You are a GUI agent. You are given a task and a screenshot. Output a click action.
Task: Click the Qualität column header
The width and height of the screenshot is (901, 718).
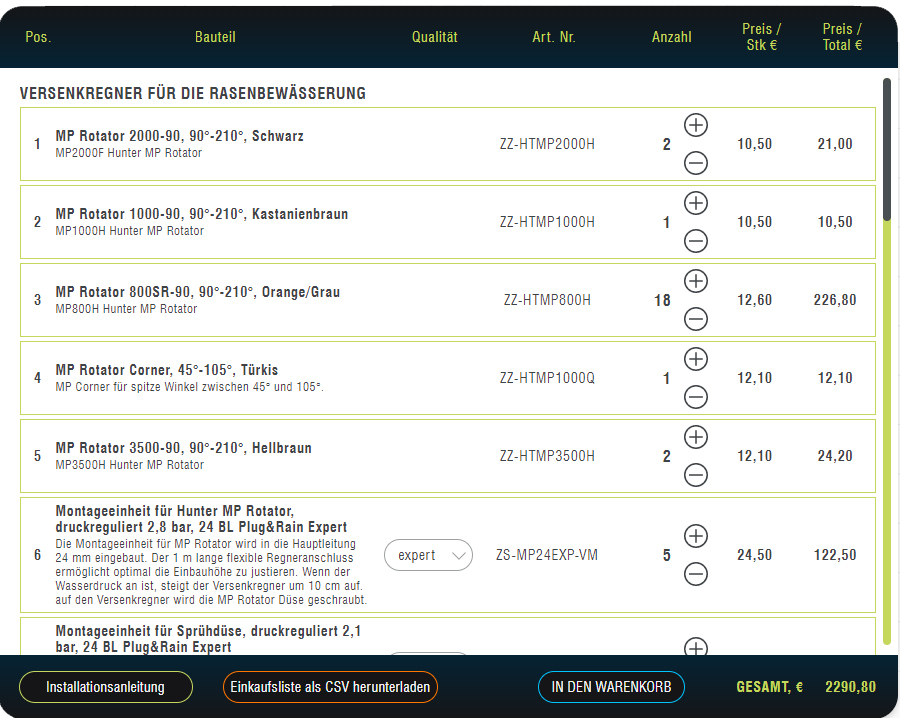434,37
